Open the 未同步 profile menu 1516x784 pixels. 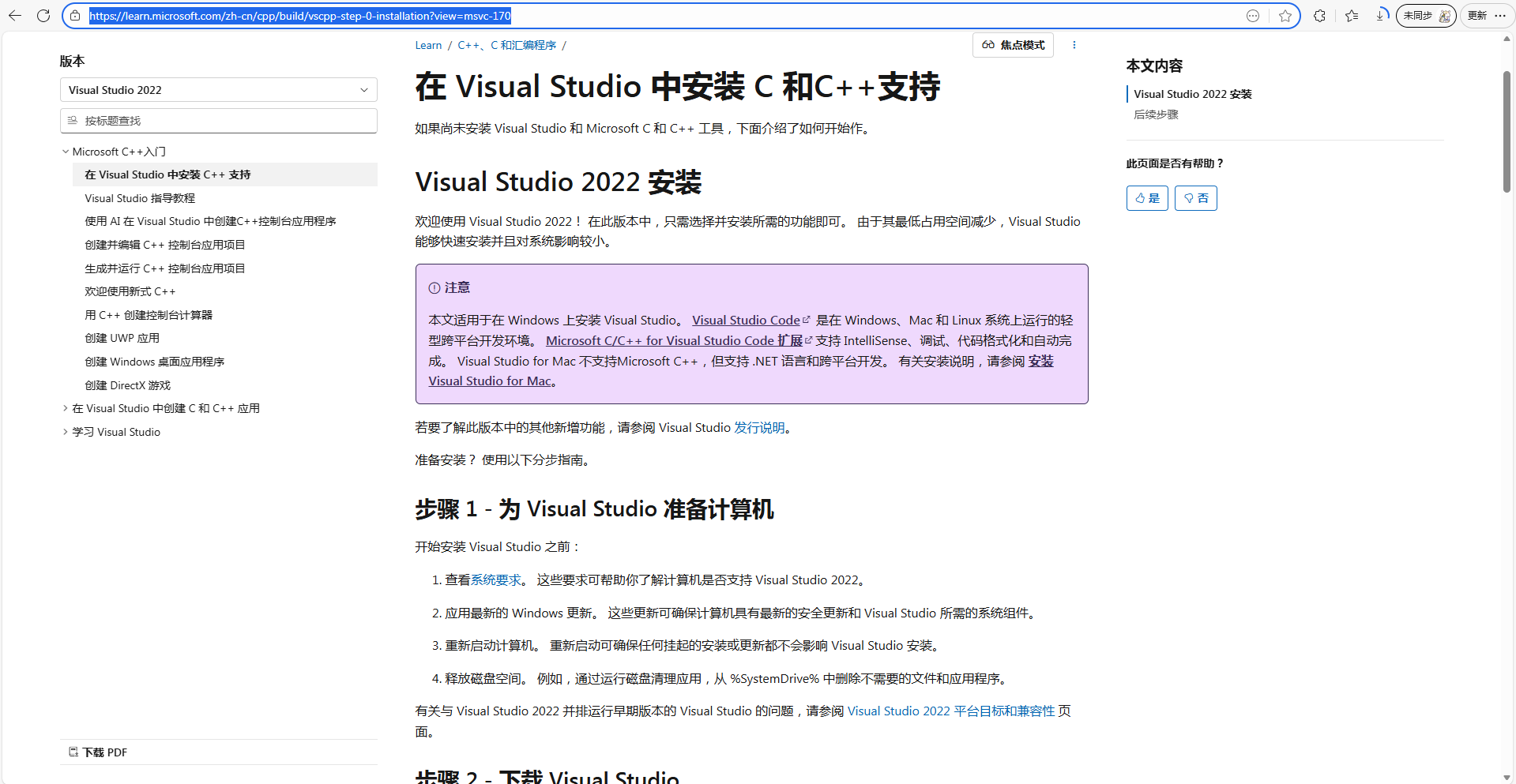[1425, 16]
